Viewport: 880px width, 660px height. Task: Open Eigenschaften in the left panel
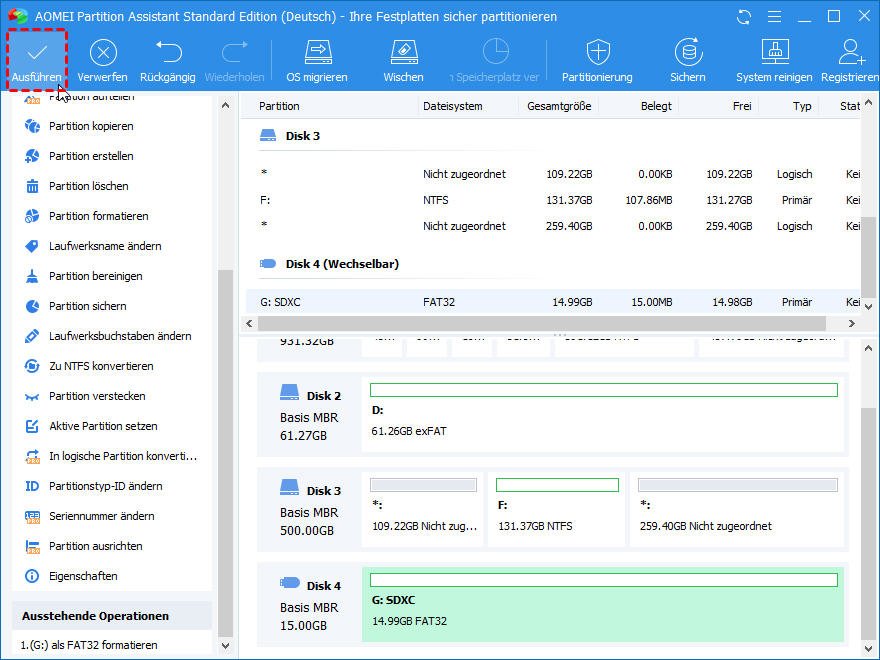click(x=83, y=576)
